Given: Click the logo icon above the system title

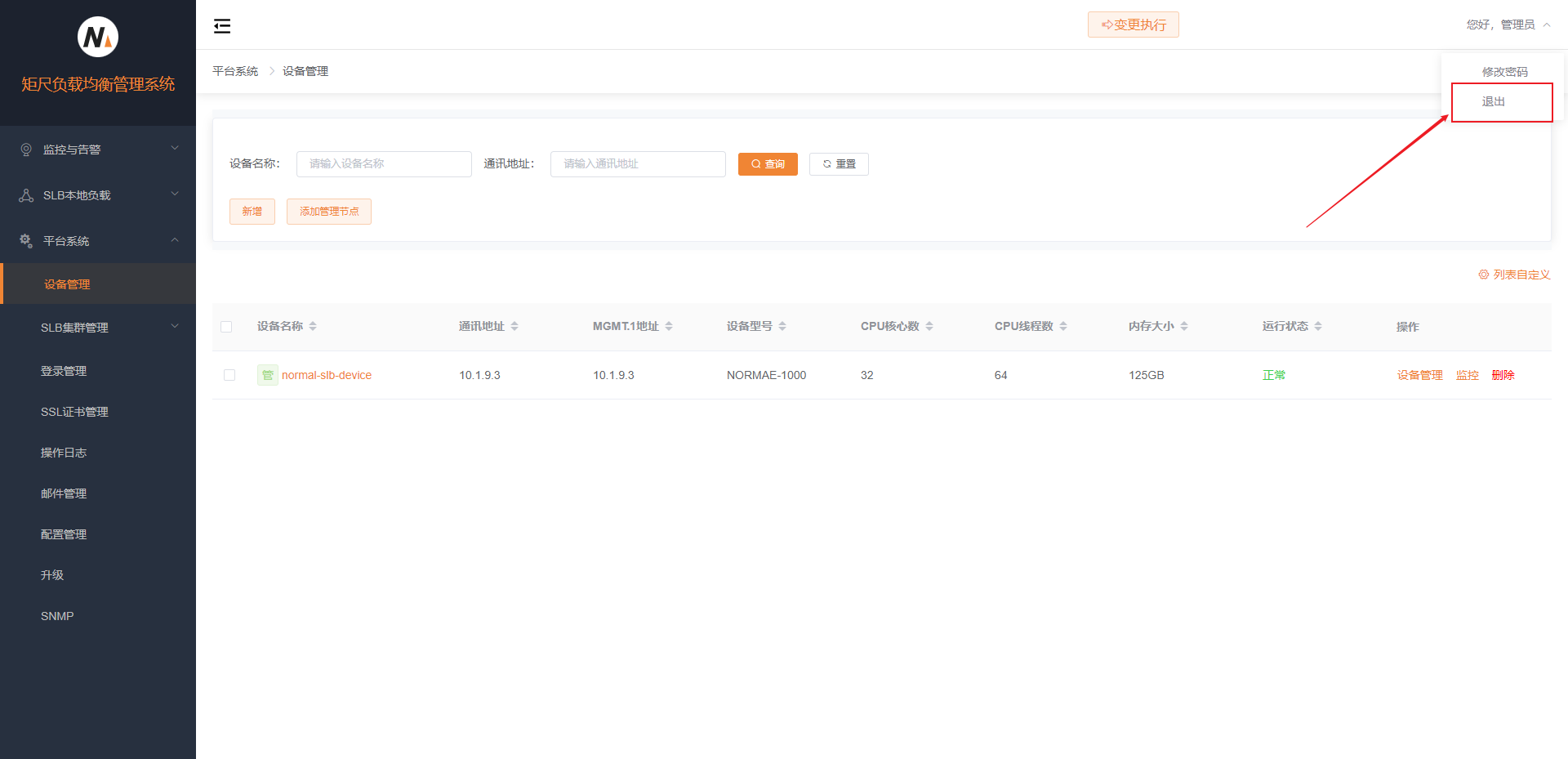Looking at the screenshot, I should (x=98, y=37).
